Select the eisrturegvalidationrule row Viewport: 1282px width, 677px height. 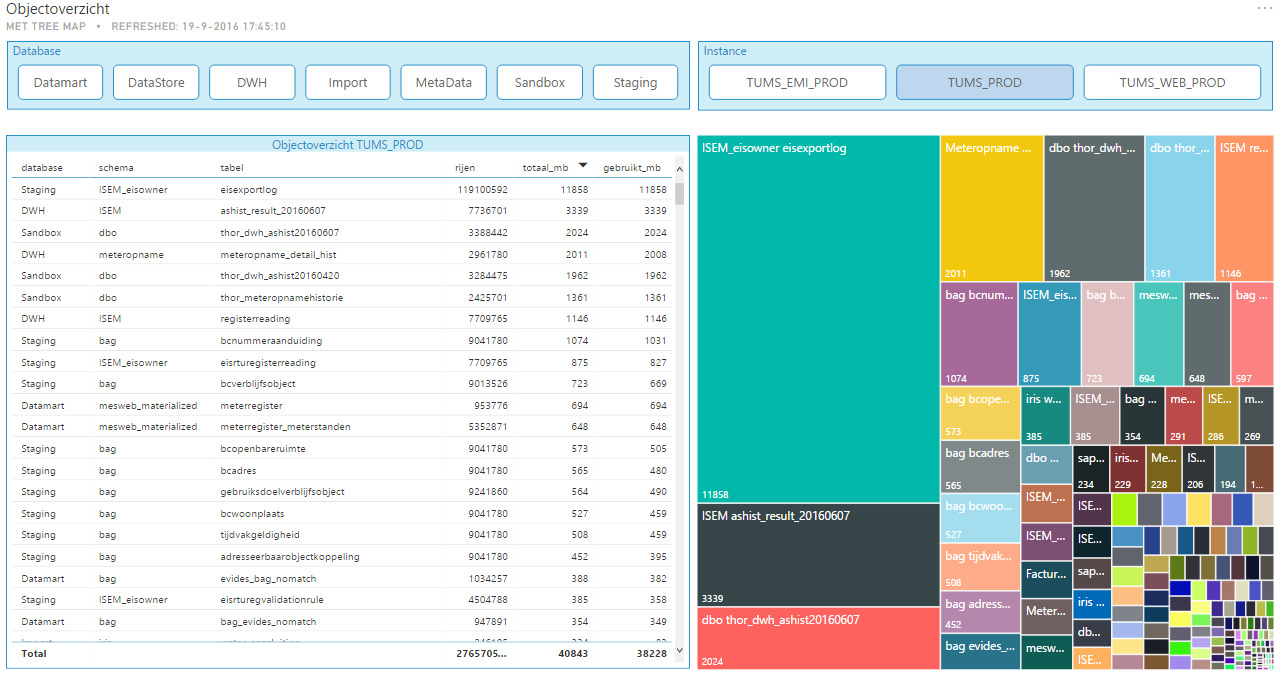(342, 600)
